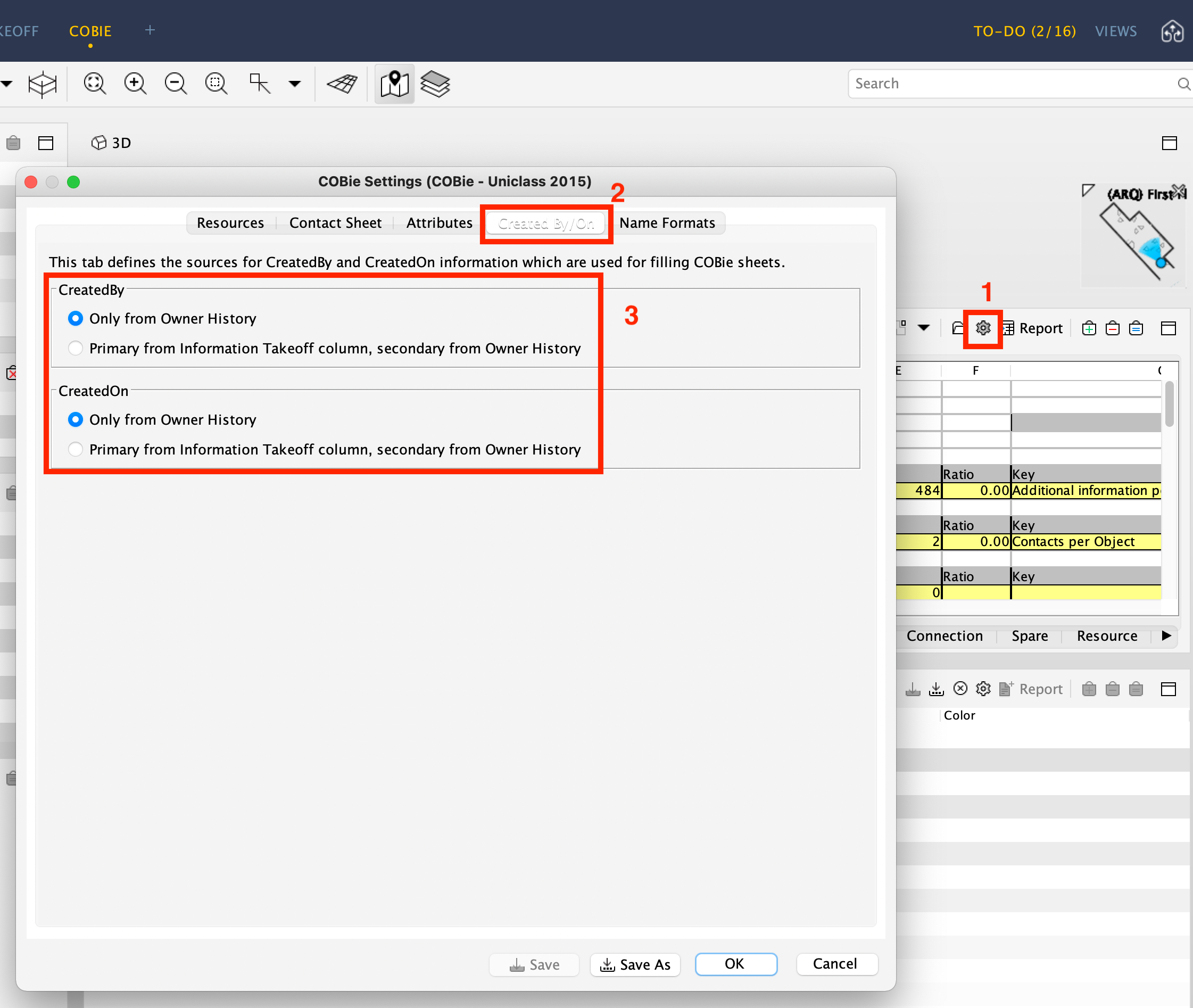Switch to the Attributes tab

coord(440,223)
